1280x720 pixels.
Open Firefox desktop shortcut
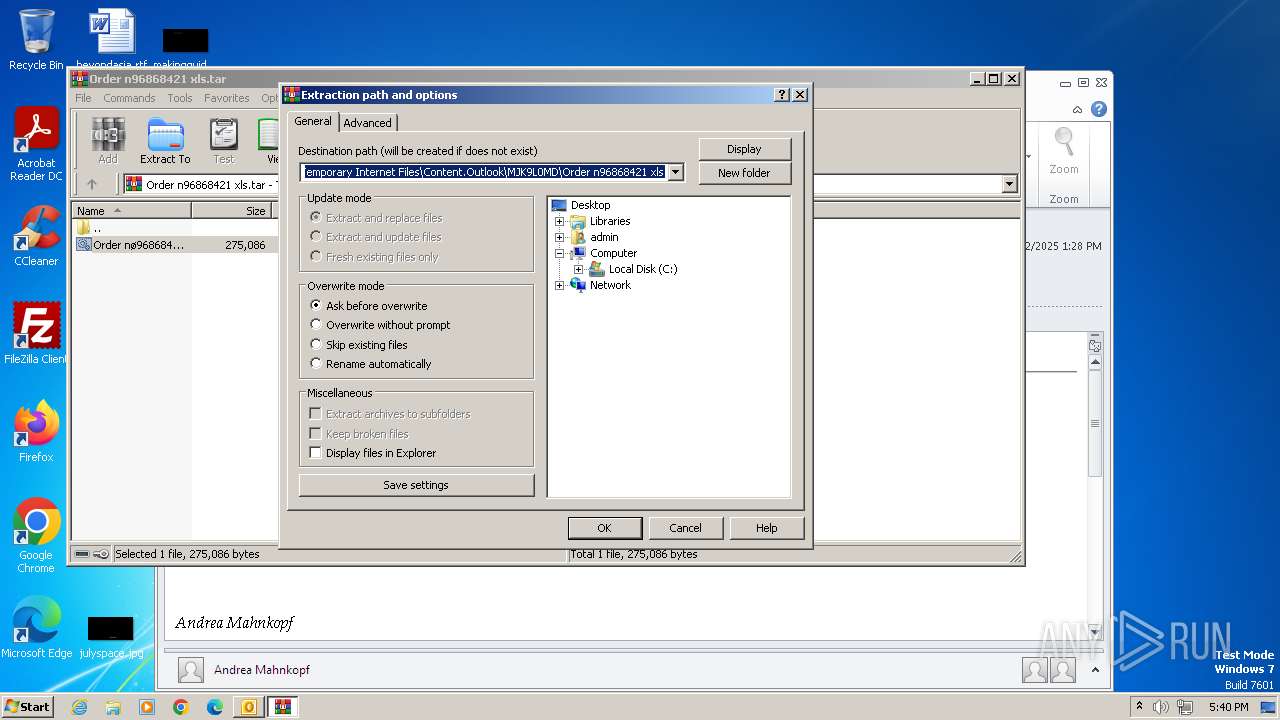coord(36,431)
